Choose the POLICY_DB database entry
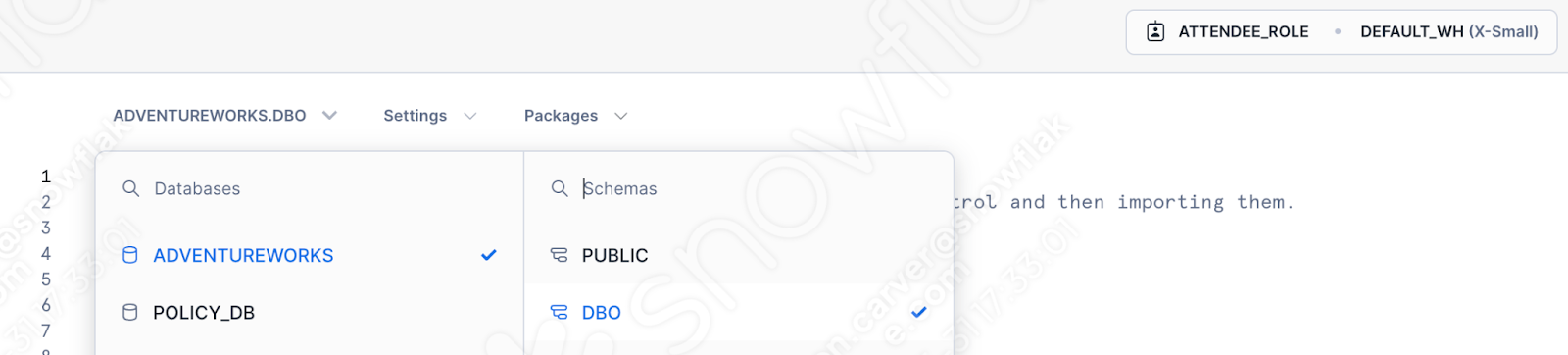 (x=310, y=313)
